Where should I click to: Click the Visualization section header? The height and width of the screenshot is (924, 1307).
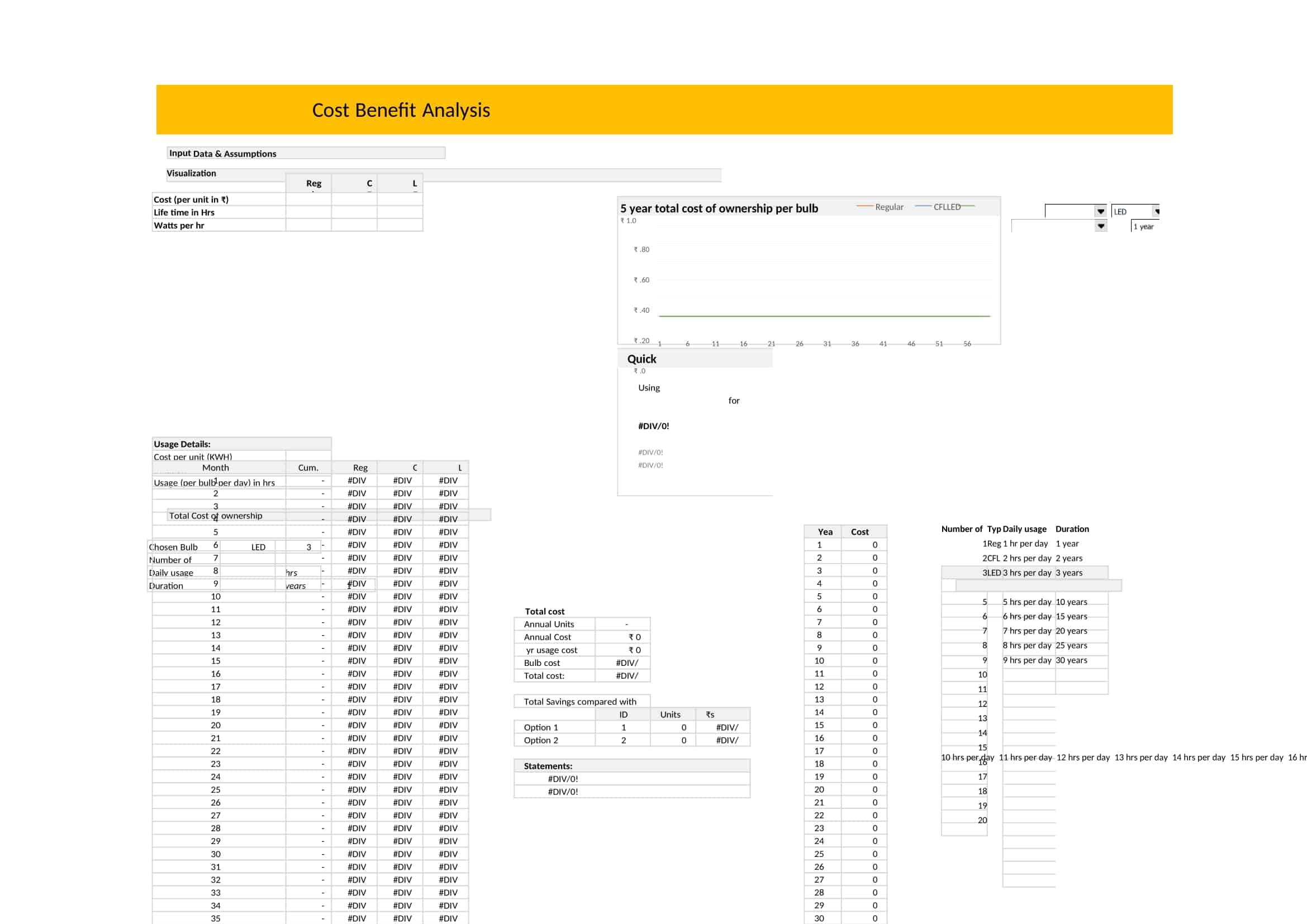pyautogui.click(x=191, y=174)
